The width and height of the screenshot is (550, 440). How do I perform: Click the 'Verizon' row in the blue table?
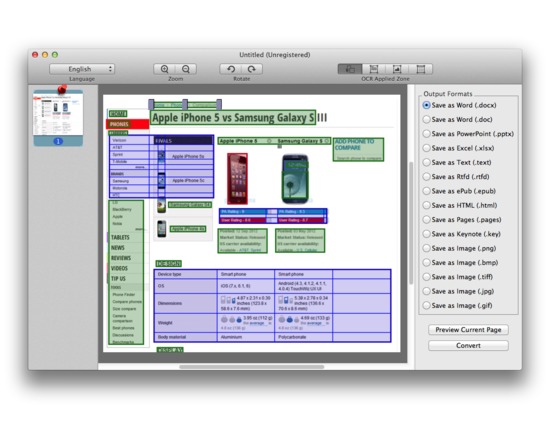(129, 140)
